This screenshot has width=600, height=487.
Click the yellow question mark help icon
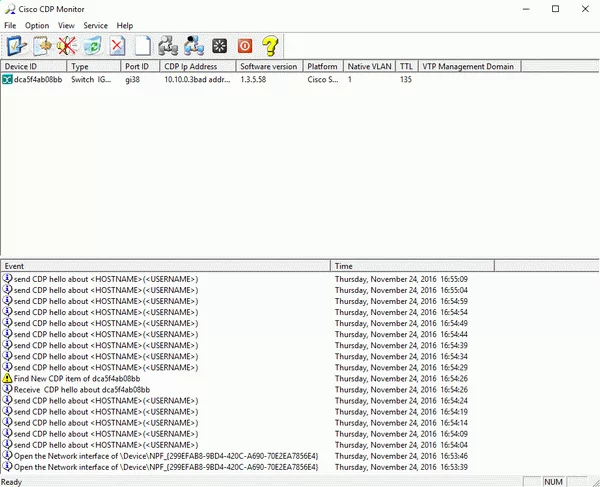tap(270, 46)
